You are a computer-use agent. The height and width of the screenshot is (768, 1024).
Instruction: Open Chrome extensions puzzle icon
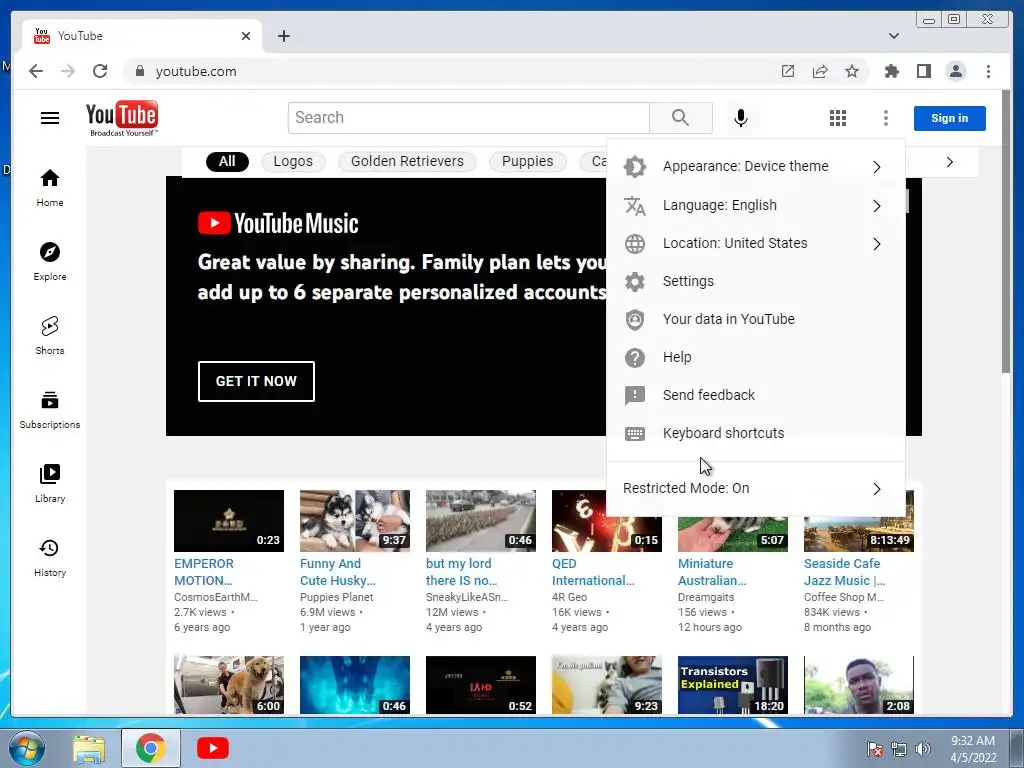891,71
